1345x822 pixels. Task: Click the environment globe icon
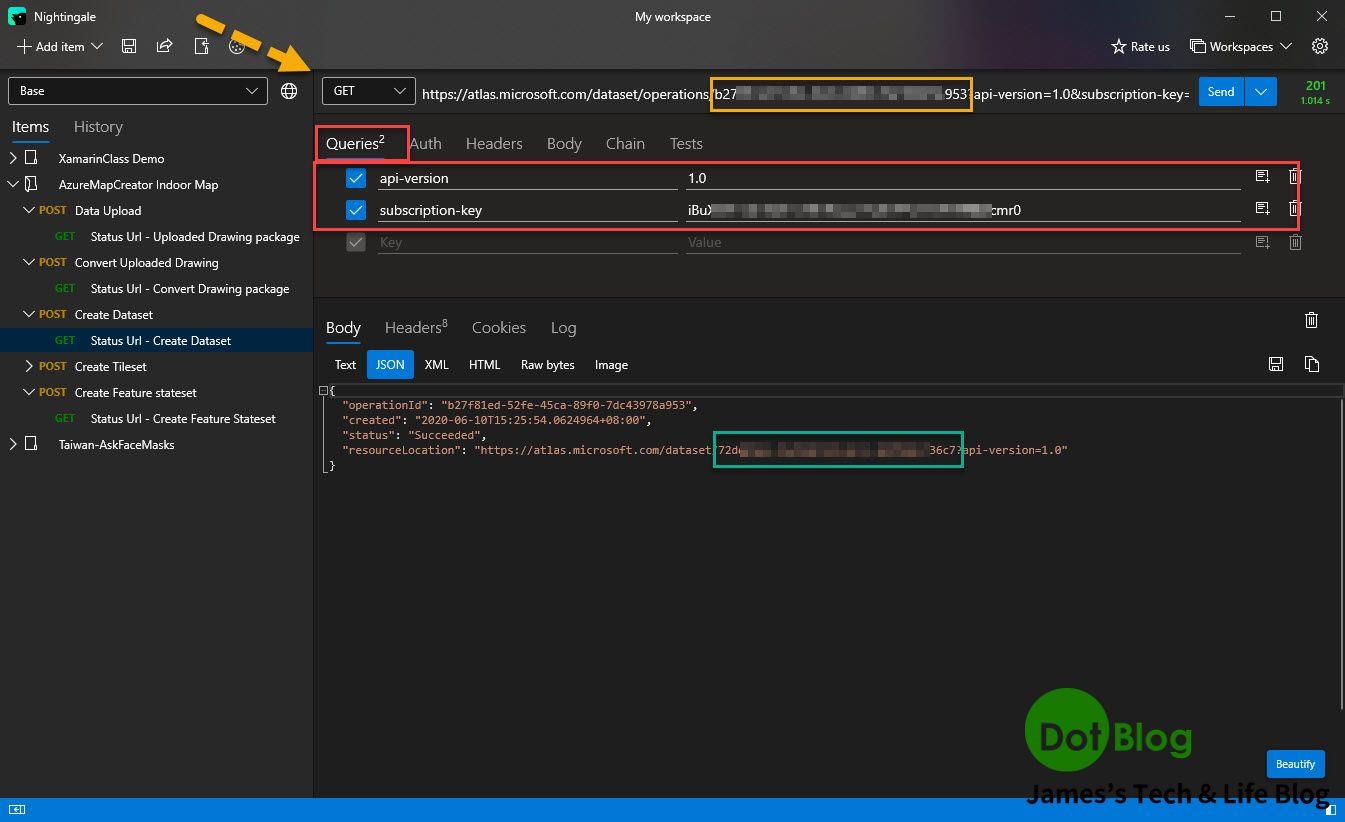click(x=289, y=91)
